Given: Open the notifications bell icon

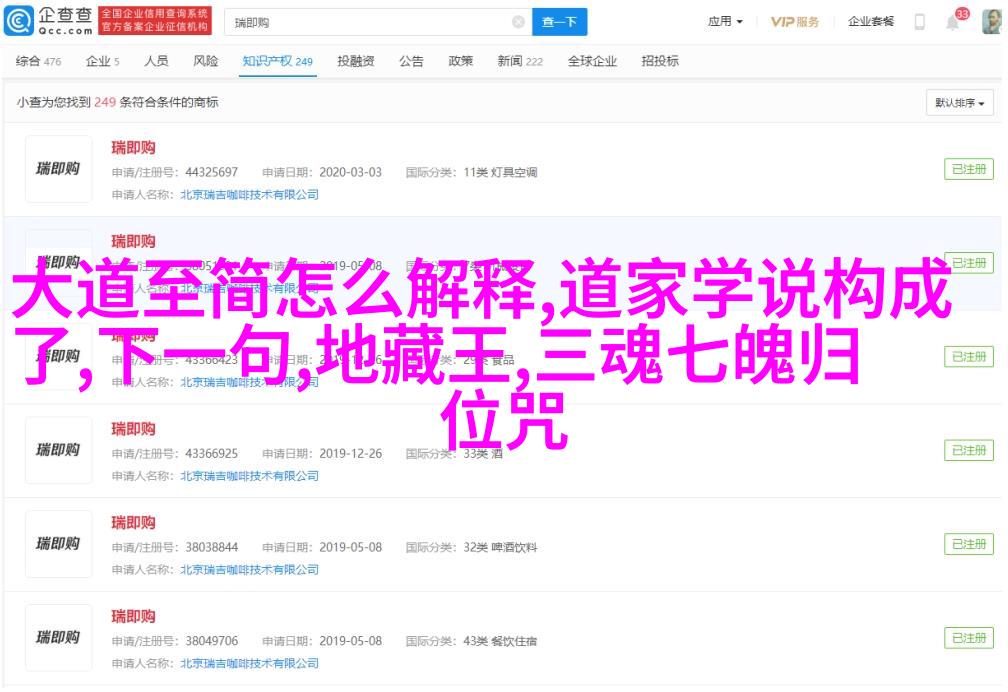Looking at the screenshot, I should (x=952, y=23).
